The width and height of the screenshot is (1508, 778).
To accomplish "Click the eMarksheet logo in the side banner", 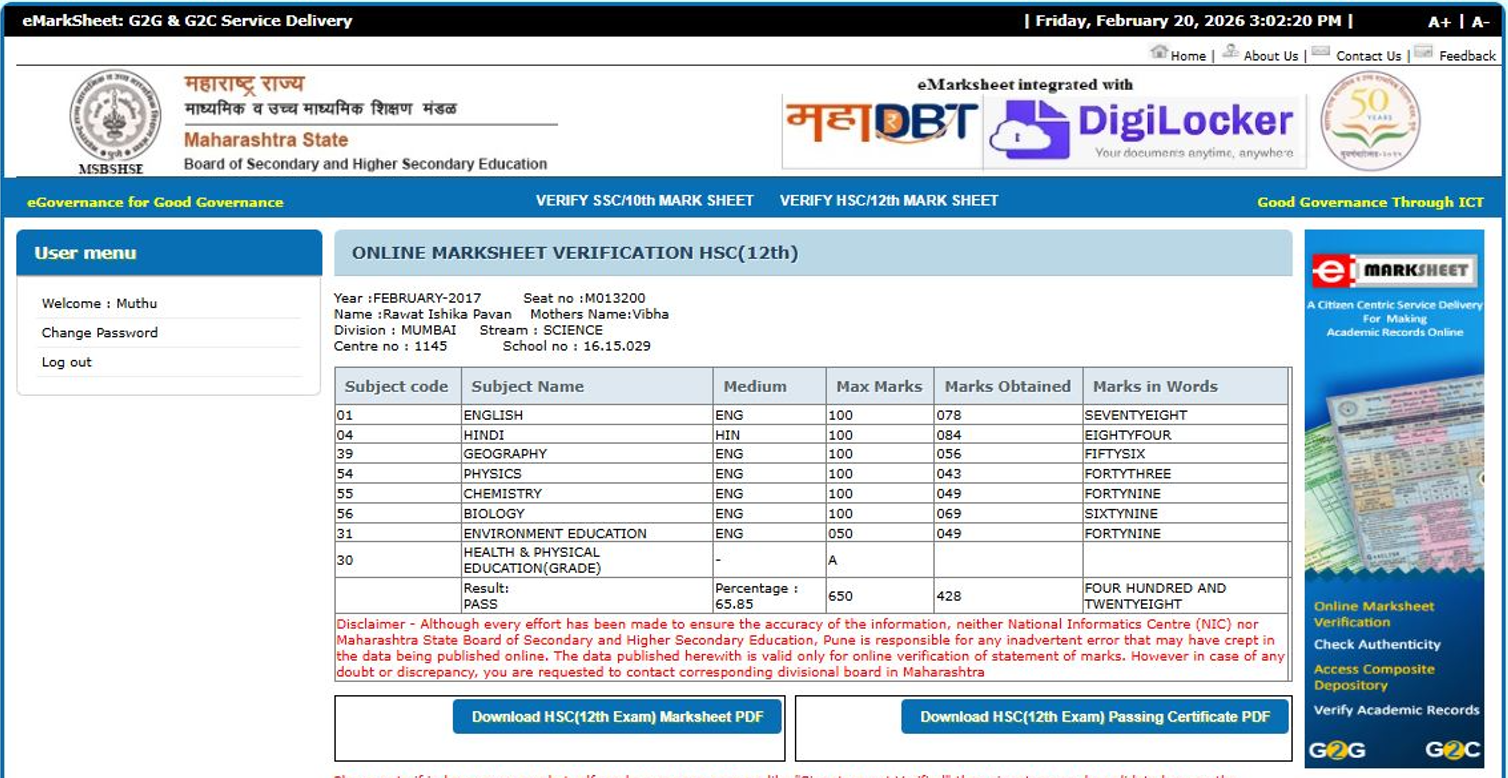I will click(1394, 270).
